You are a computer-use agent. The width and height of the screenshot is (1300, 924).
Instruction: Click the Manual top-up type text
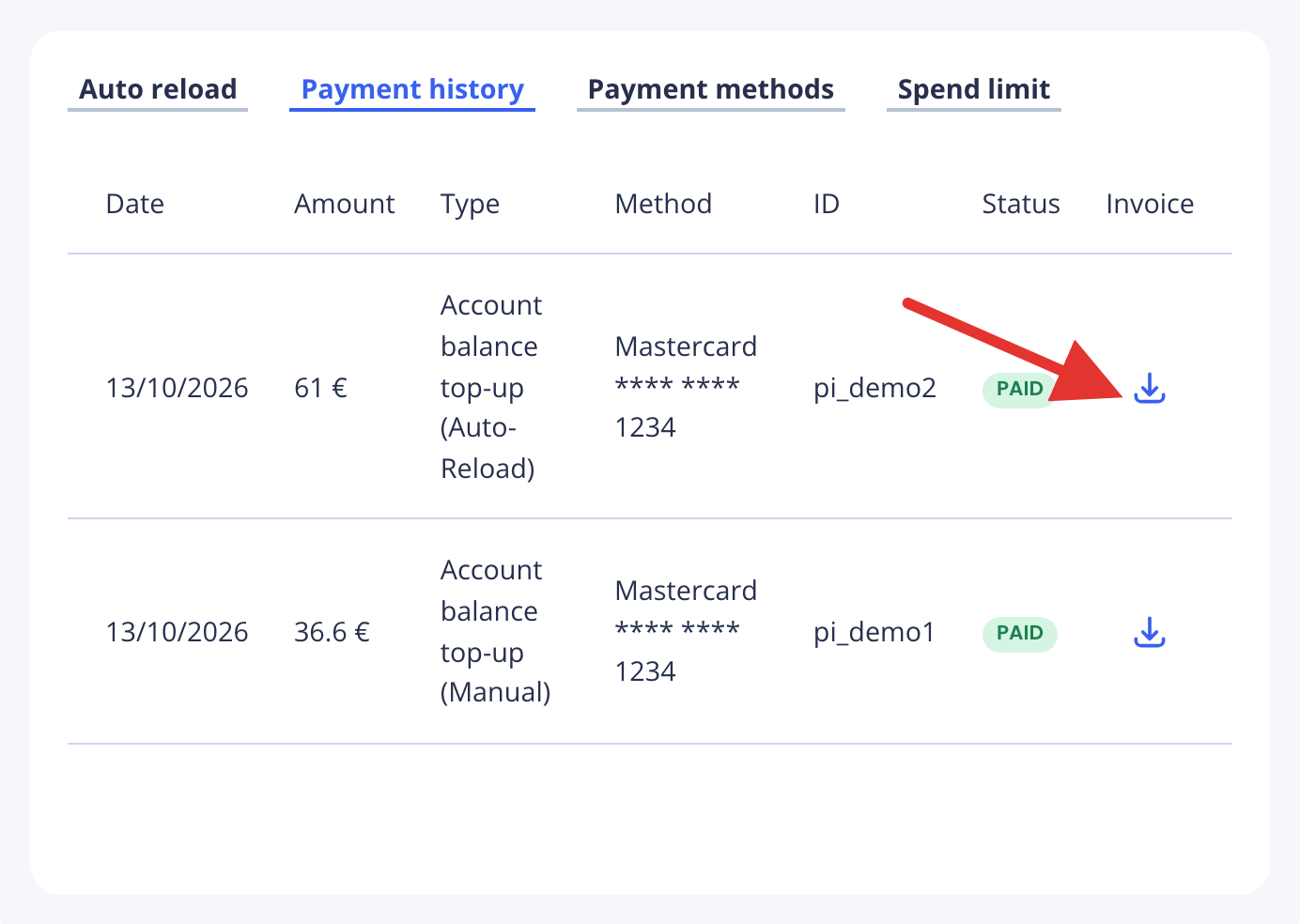496,631
